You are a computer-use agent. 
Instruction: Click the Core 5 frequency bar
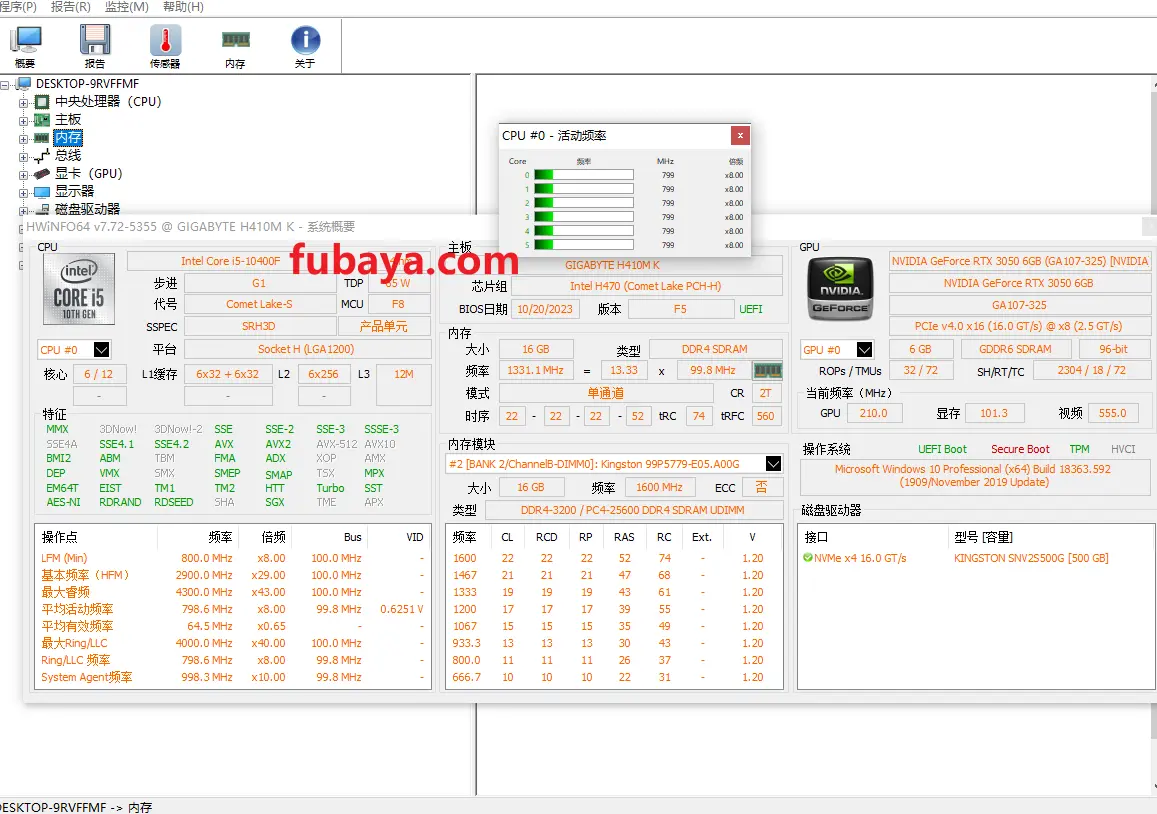click(x=584, y=244)
